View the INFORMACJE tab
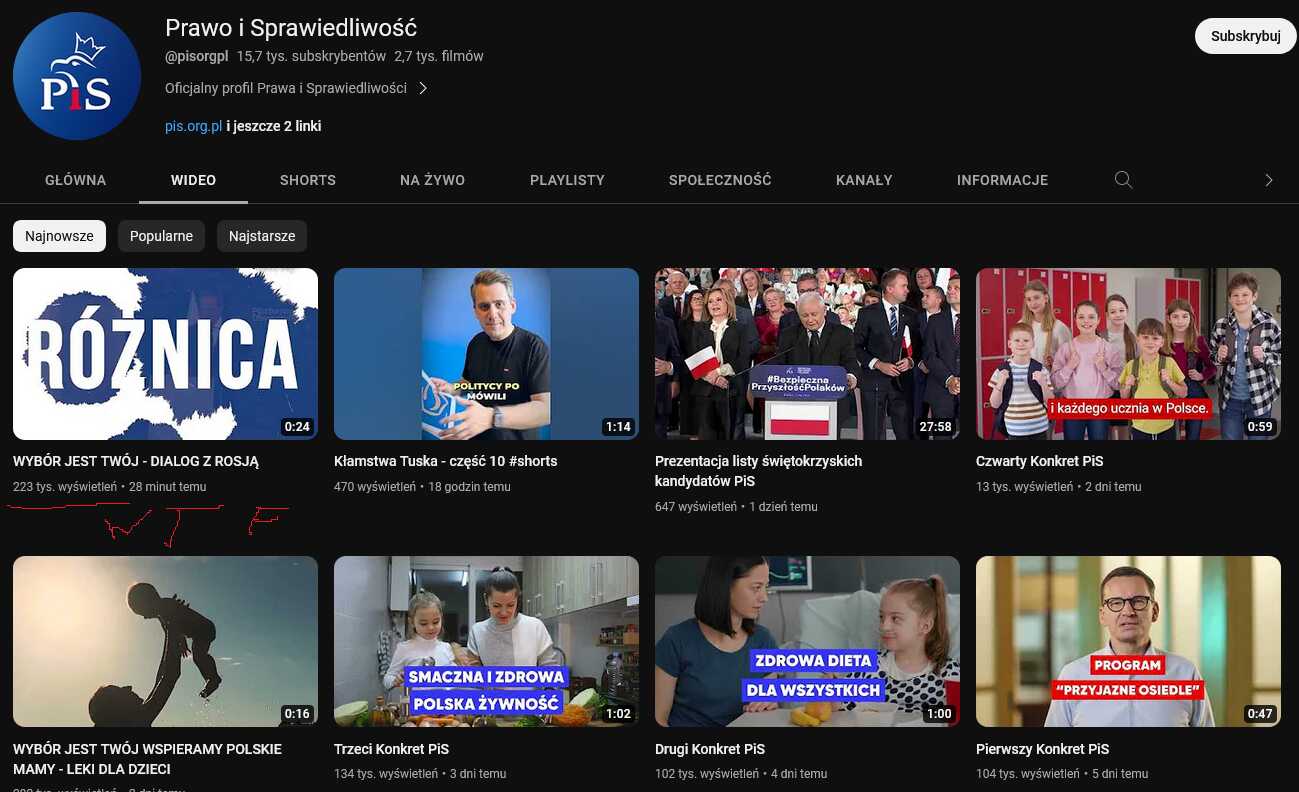The image size is (1299, 792). click(x=1002, y=180)
